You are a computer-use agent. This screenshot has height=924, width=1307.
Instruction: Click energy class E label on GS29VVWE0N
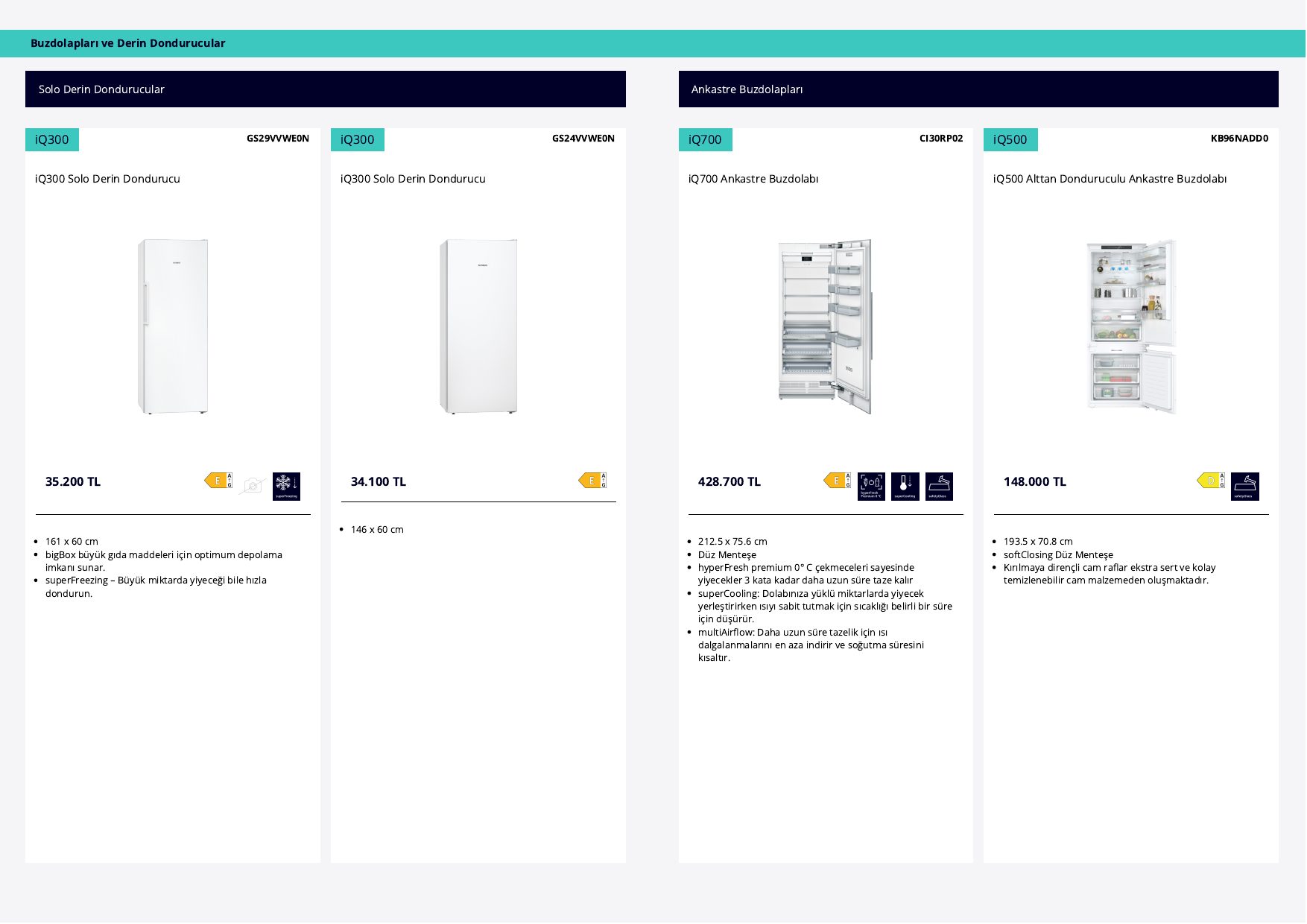pyautogui.click(x=218, y=481)
